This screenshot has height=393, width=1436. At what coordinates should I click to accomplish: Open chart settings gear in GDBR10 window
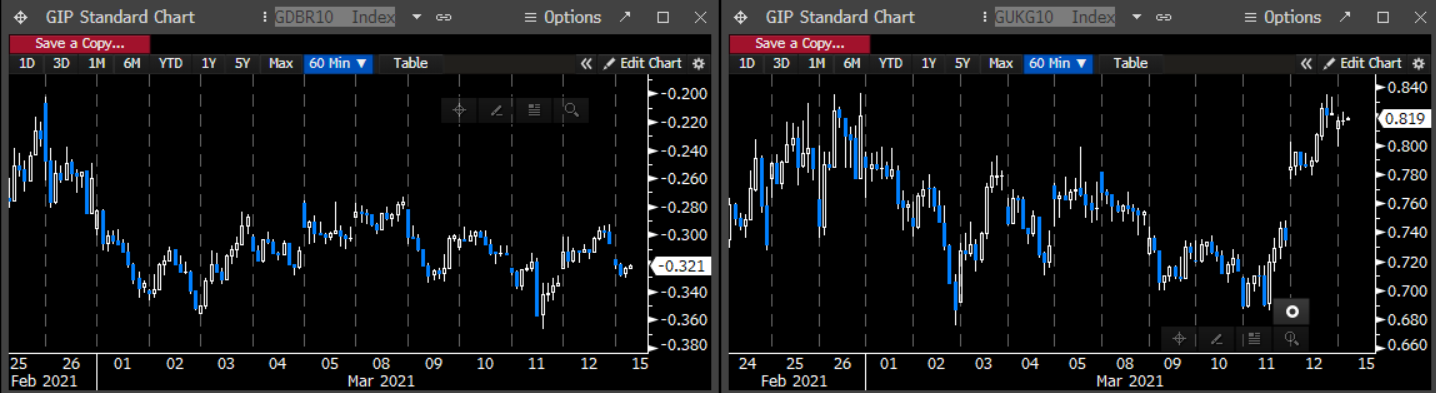tap(699, 63)
